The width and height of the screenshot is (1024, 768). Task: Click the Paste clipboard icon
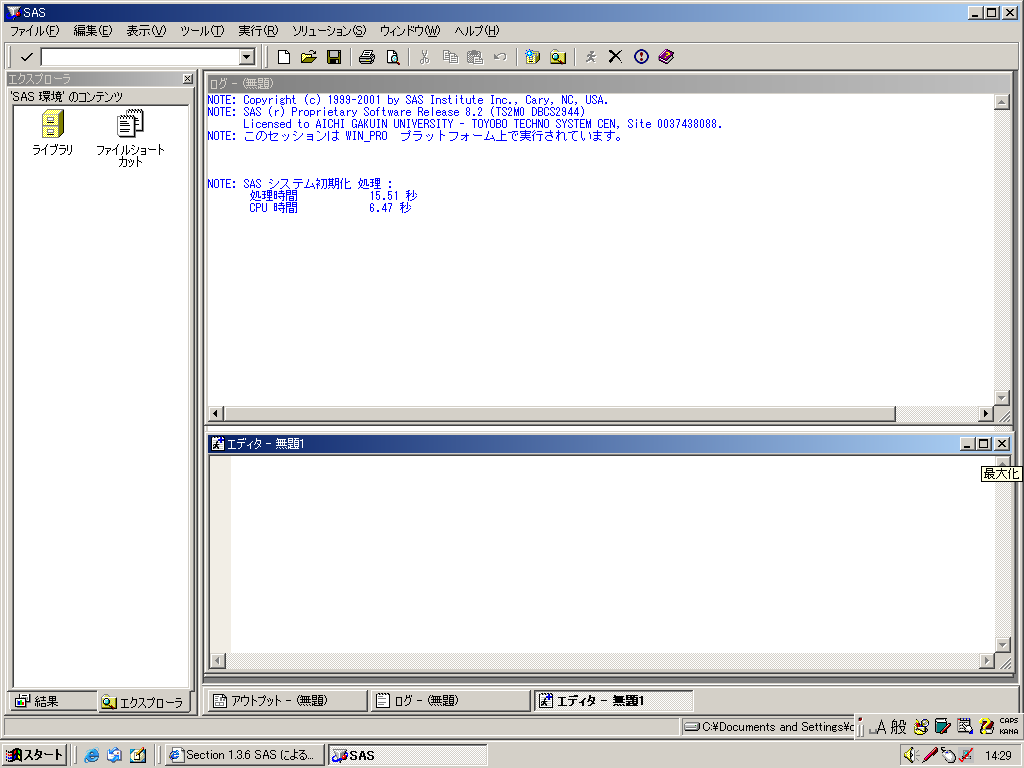click(x=475, y=57)
